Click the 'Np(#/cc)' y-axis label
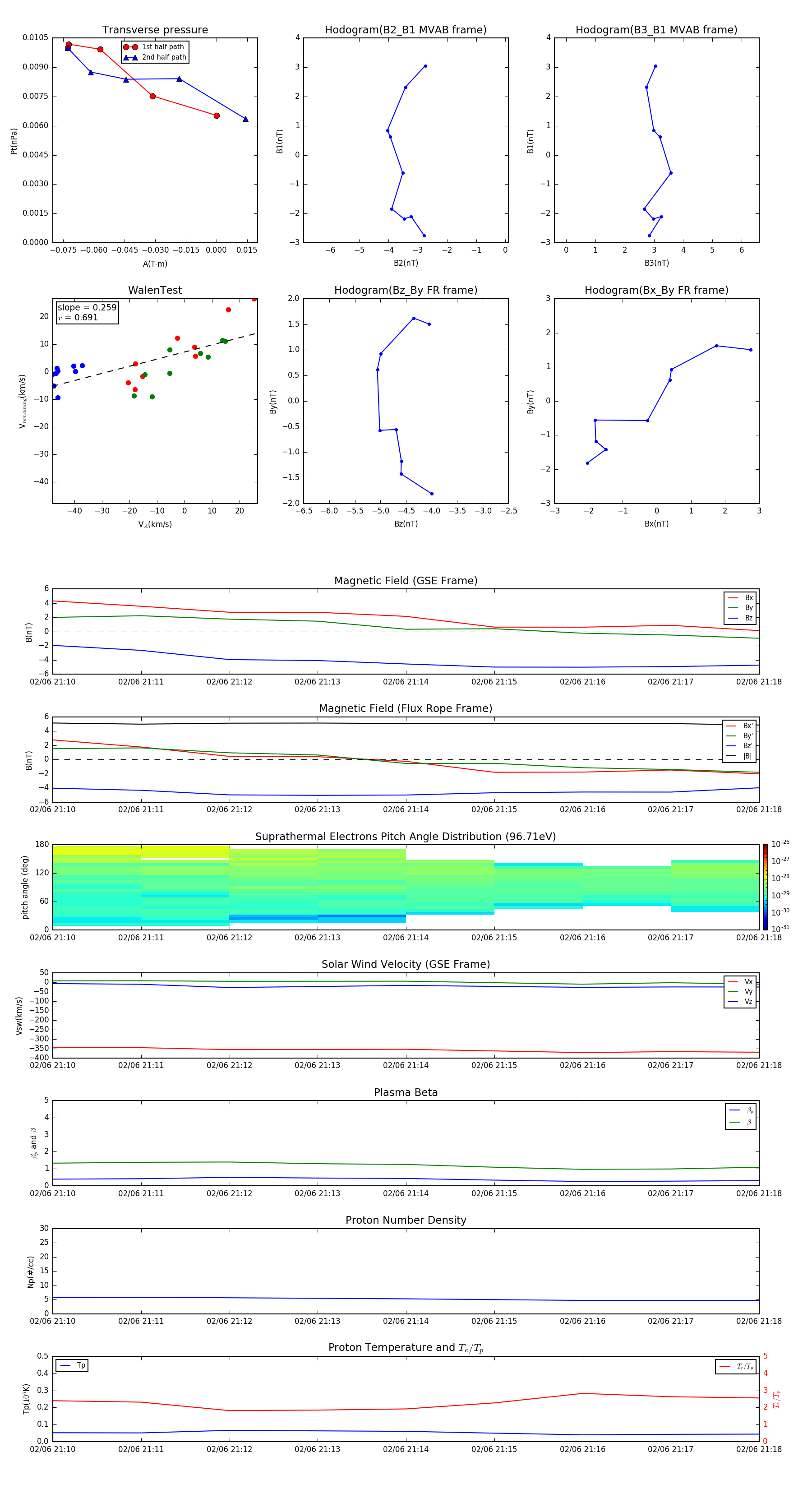 click(x=31, y=1272)
